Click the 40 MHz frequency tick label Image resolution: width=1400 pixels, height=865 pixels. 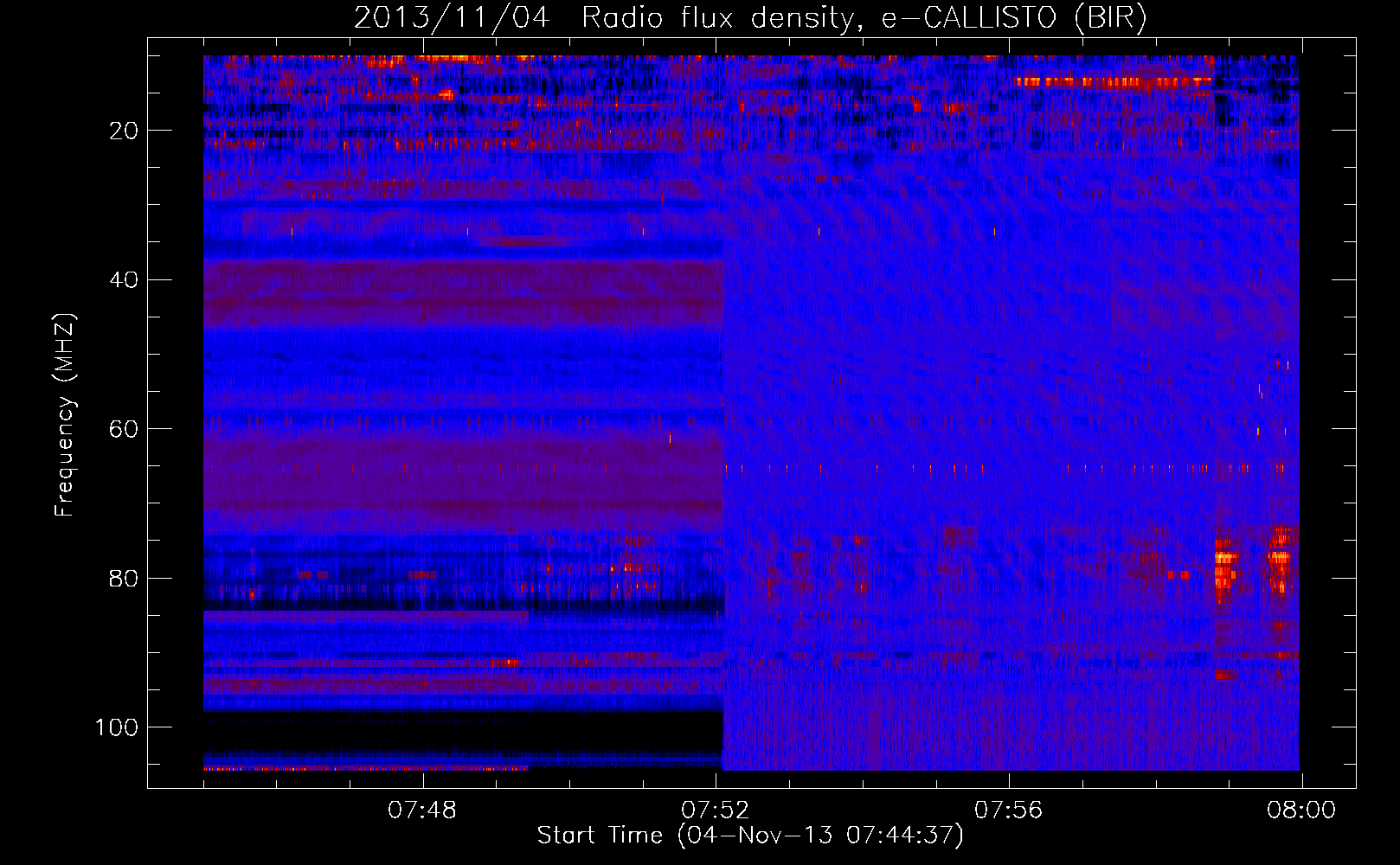[125, 280]
